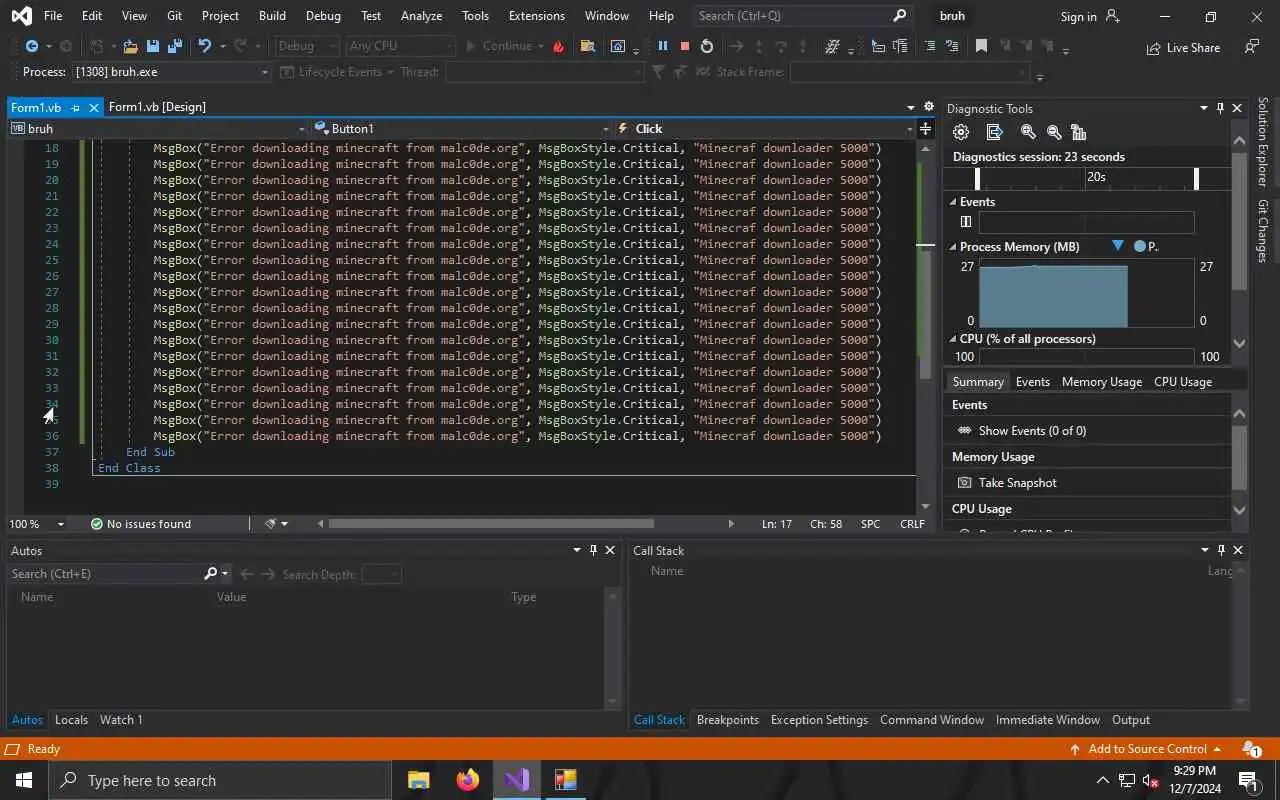1280x800 pixels.
Task: Click the Select Tools icon in Diagnostic Tools
Action: 994,132
